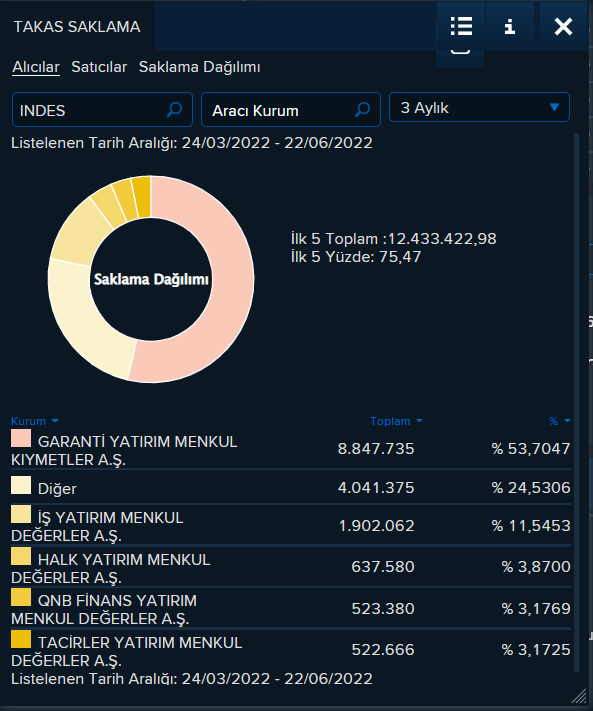The image size is (593, 711).
Task: Select İŞ YATIRIM MENKUL DEĞERLER row name
Action: click(x=97, y=526)
